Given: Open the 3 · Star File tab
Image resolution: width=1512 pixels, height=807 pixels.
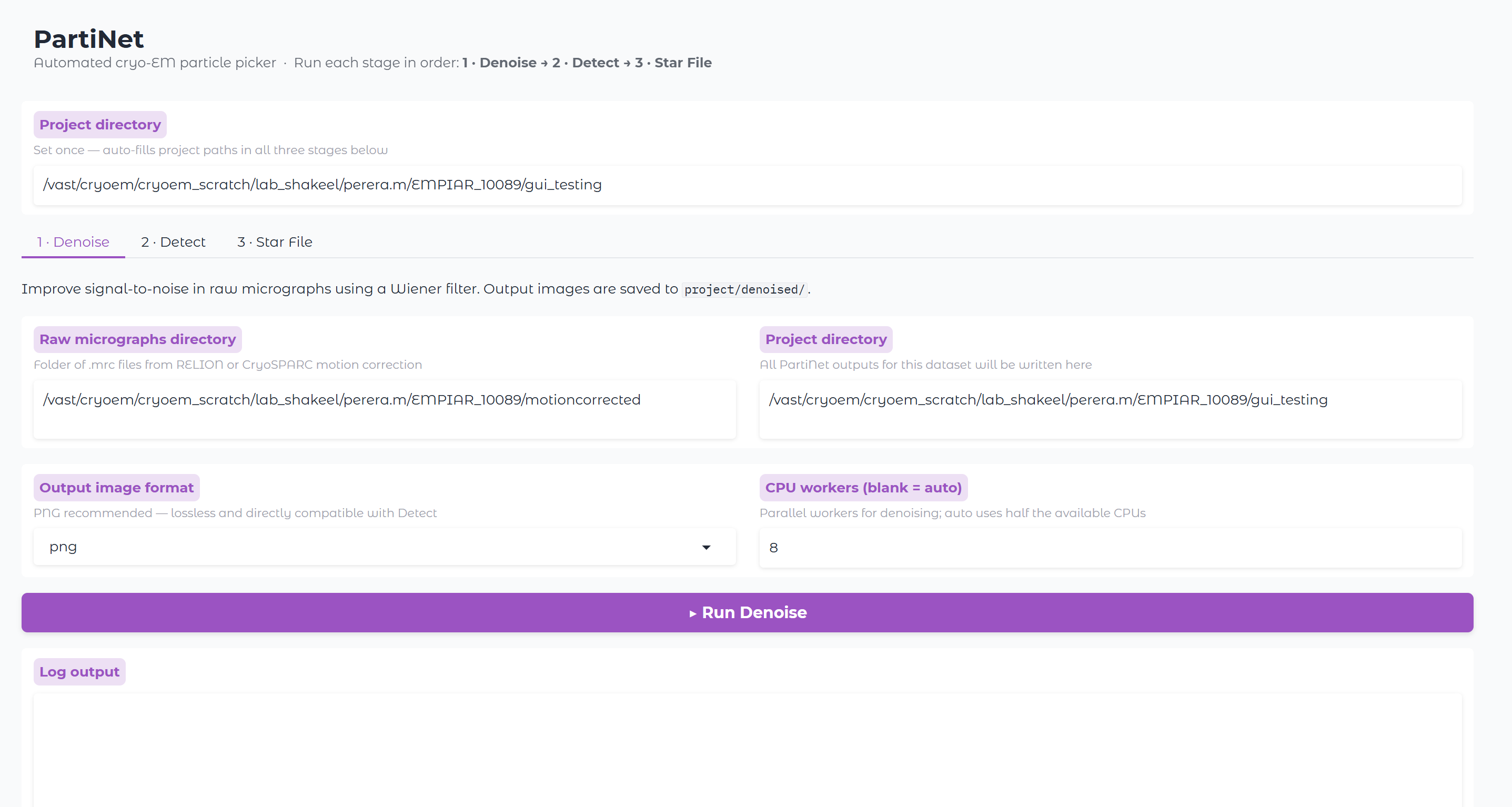Looking at the screenshot, I should tap(275, 242).
